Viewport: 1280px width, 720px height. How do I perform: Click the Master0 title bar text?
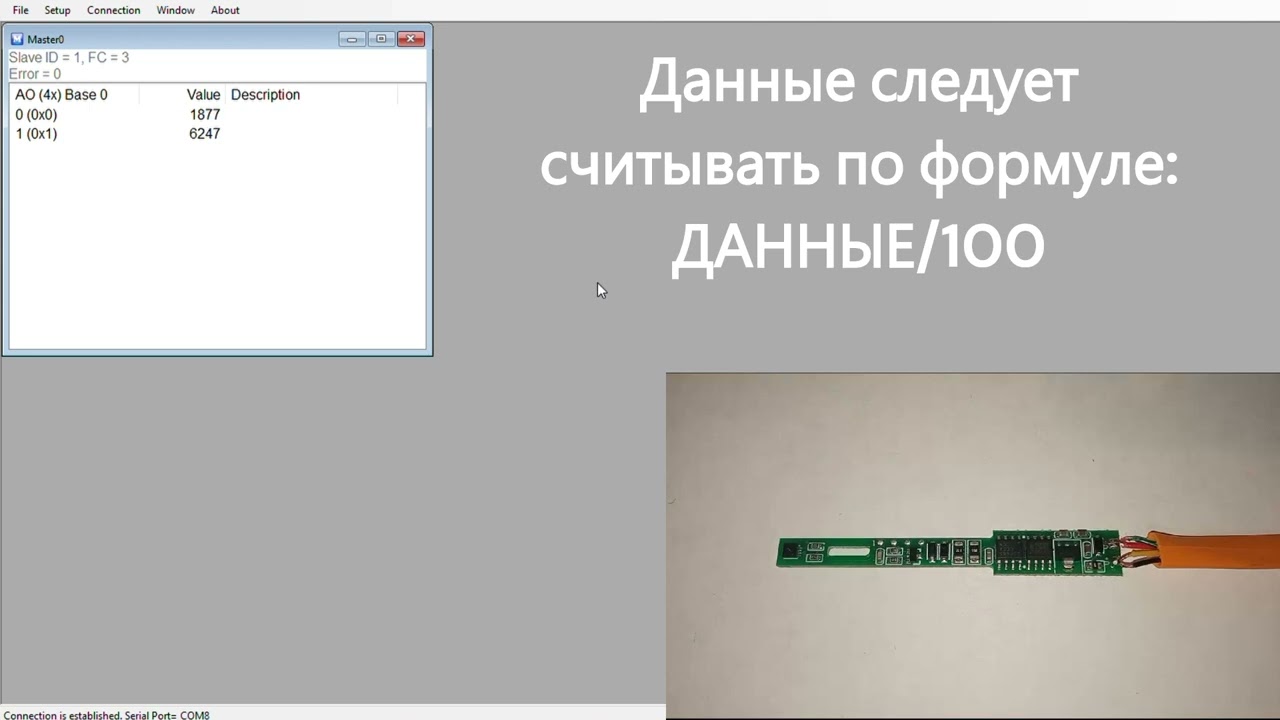[45, 40]
